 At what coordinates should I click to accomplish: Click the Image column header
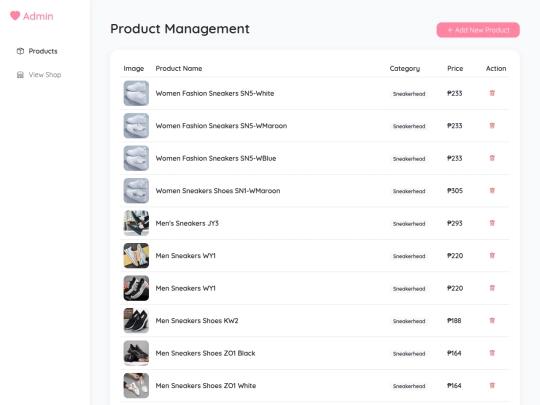(134, 69)
